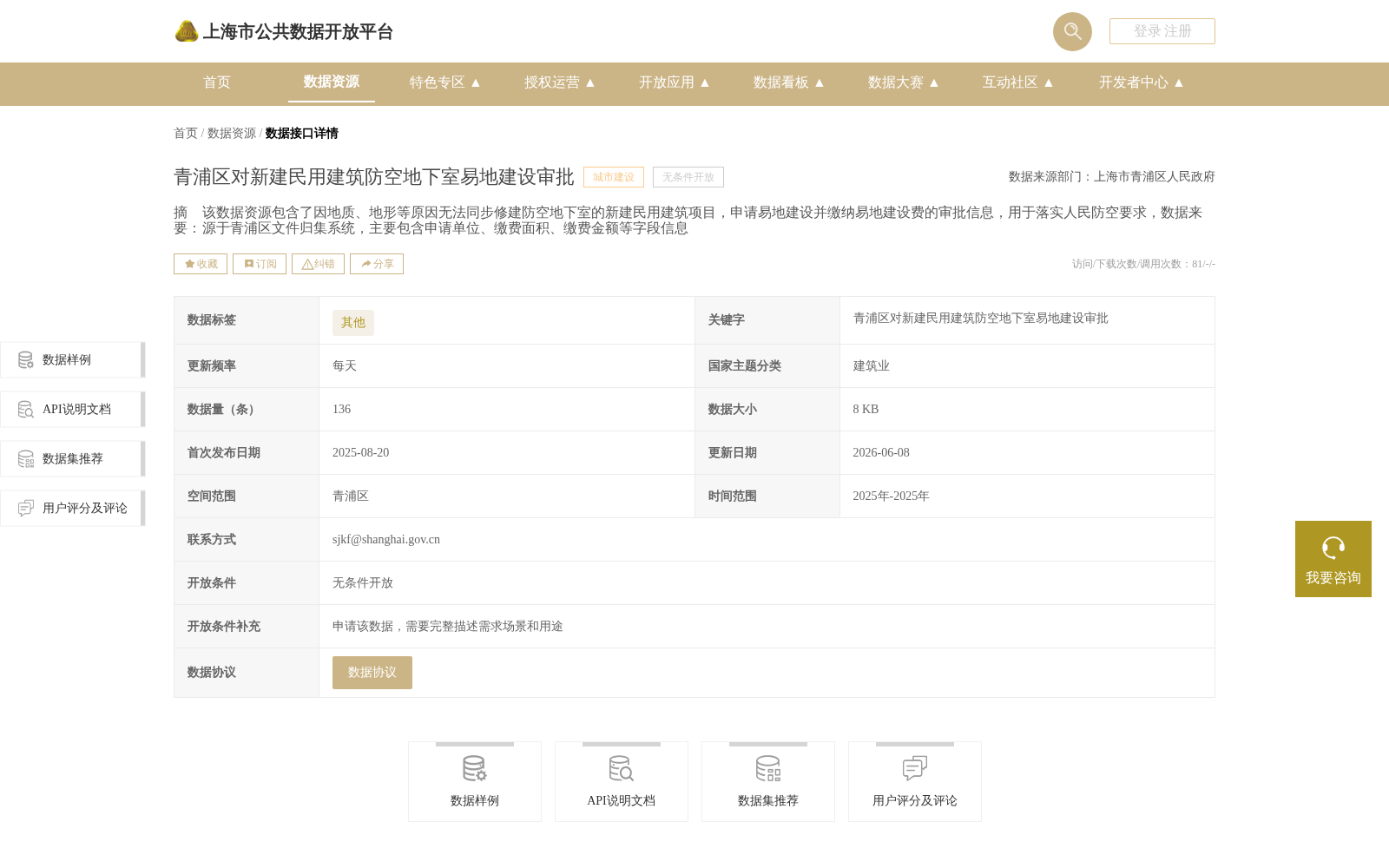Viewport: 1389px width, 868px height.
Task: Click the chat icon on bottom 用户评分及评论 card
Action: coord(915,768)
